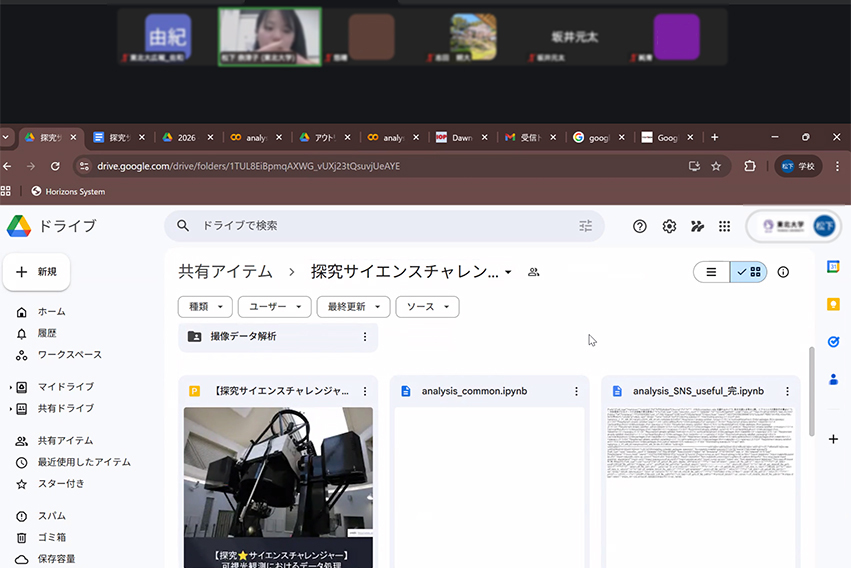Expand the 種類 filter dropdown
The width and height of the screenshot is (851, 568).
(205, 307)
